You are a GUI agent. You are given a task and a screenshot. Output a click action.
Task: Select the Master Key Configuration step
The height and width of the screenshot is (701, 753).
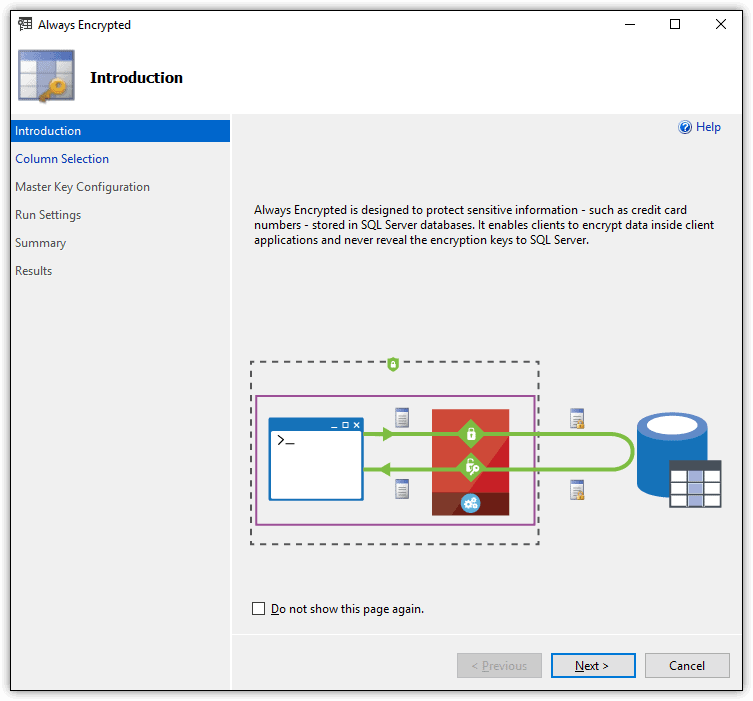[82, 187]
